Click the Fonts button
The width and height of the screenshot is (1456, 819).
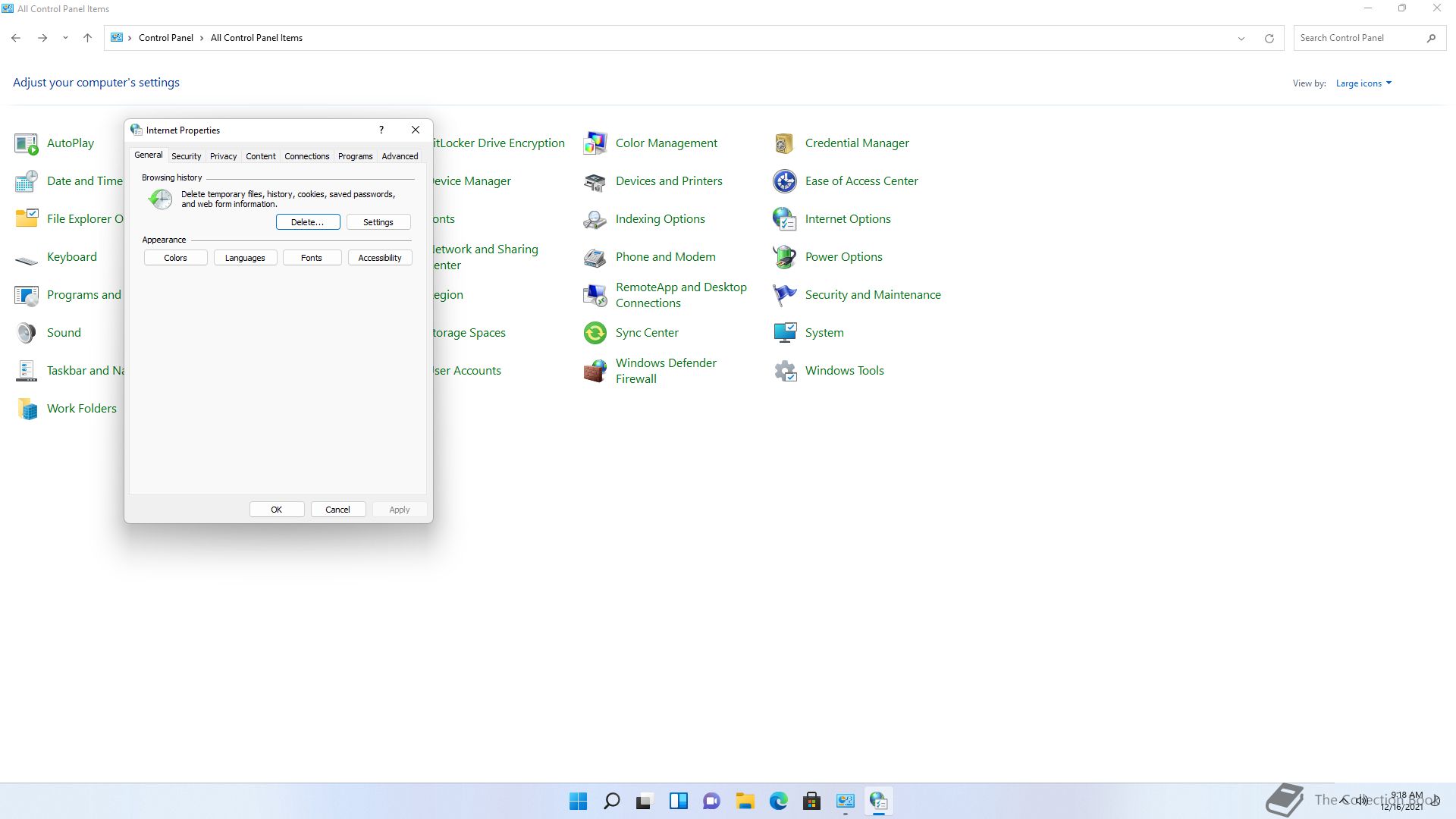312,258
